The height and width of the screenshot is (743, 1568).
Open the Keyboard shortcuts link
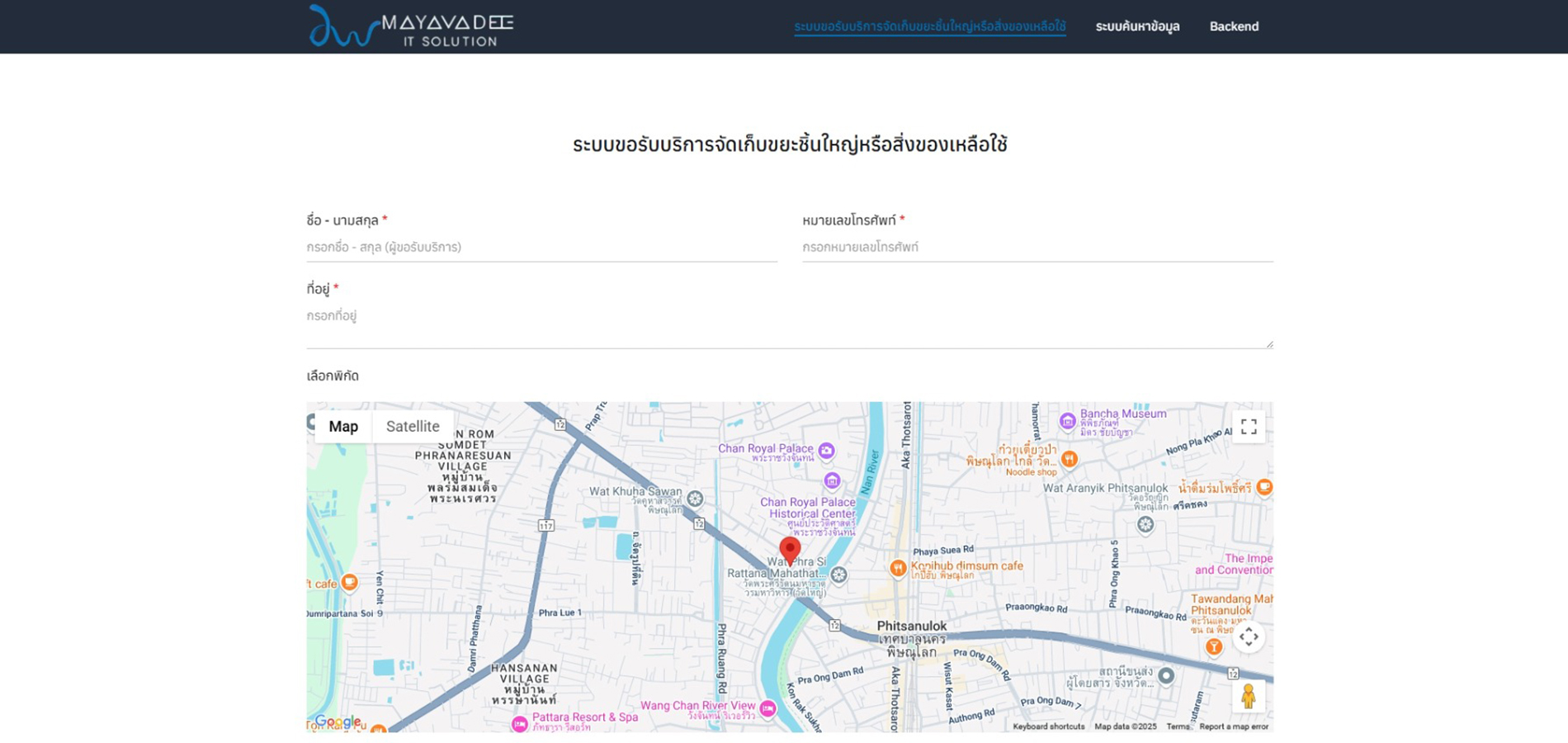1048,726
